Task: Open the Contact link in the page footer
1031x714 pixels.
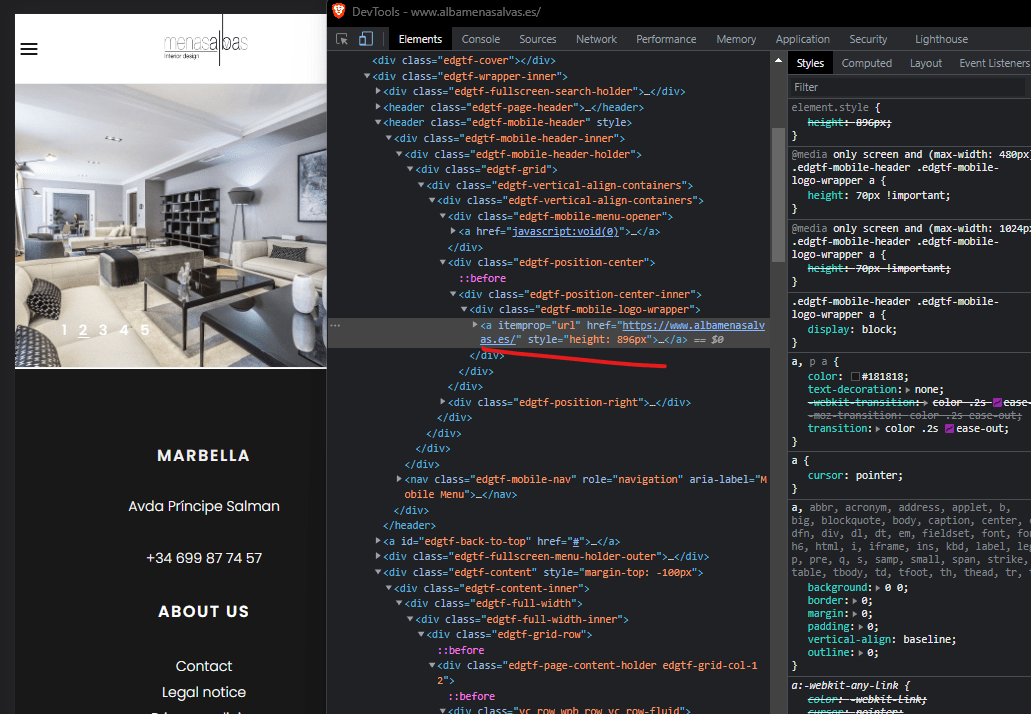Action: click(204, 666)
